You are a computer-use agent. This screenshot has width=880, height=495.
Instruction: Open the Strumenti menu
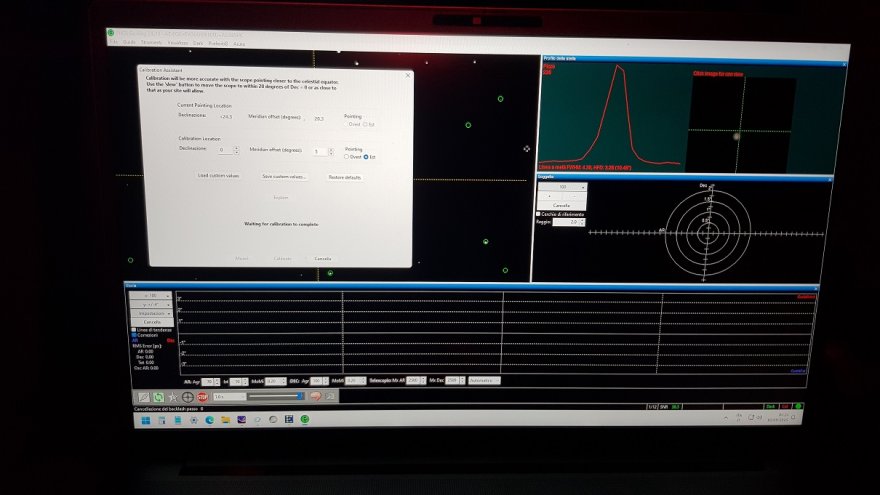[150, 43]
